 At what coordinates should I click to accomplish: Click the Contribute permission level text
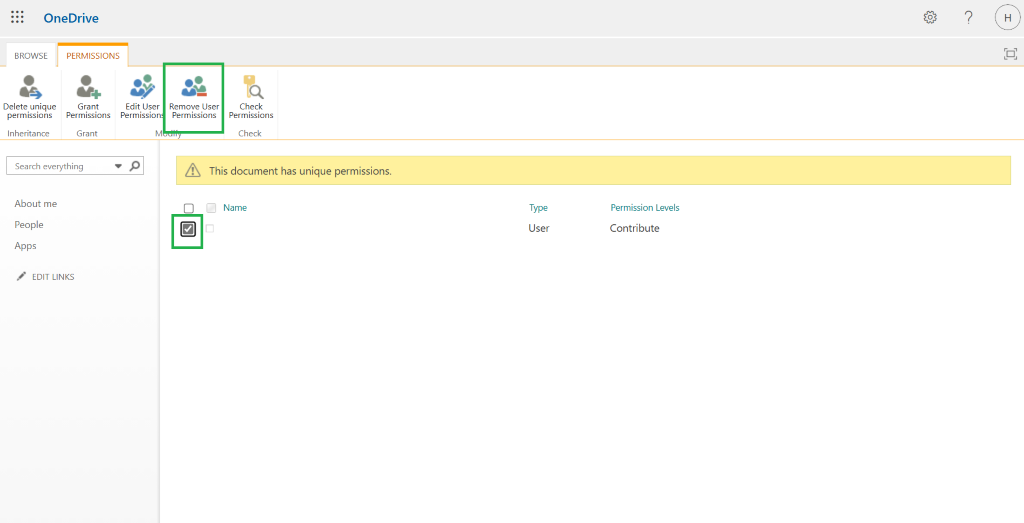634,229
